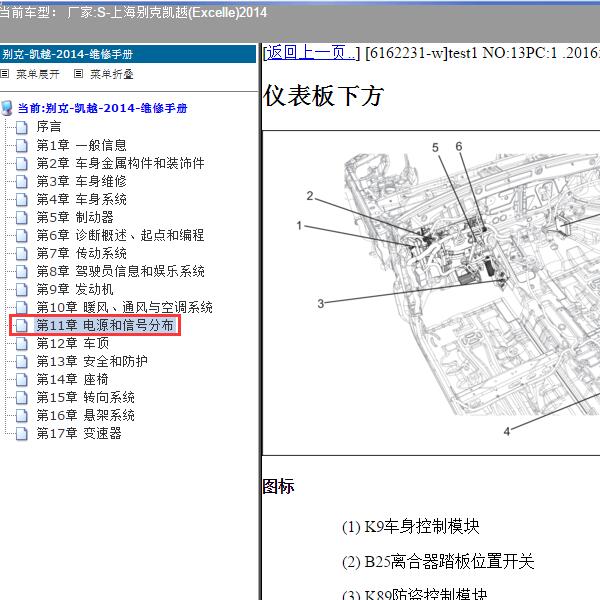Click legend entry (2) B25离合器踏板位置开关
The height and width of the screenshot is (600, 600).
438,562
